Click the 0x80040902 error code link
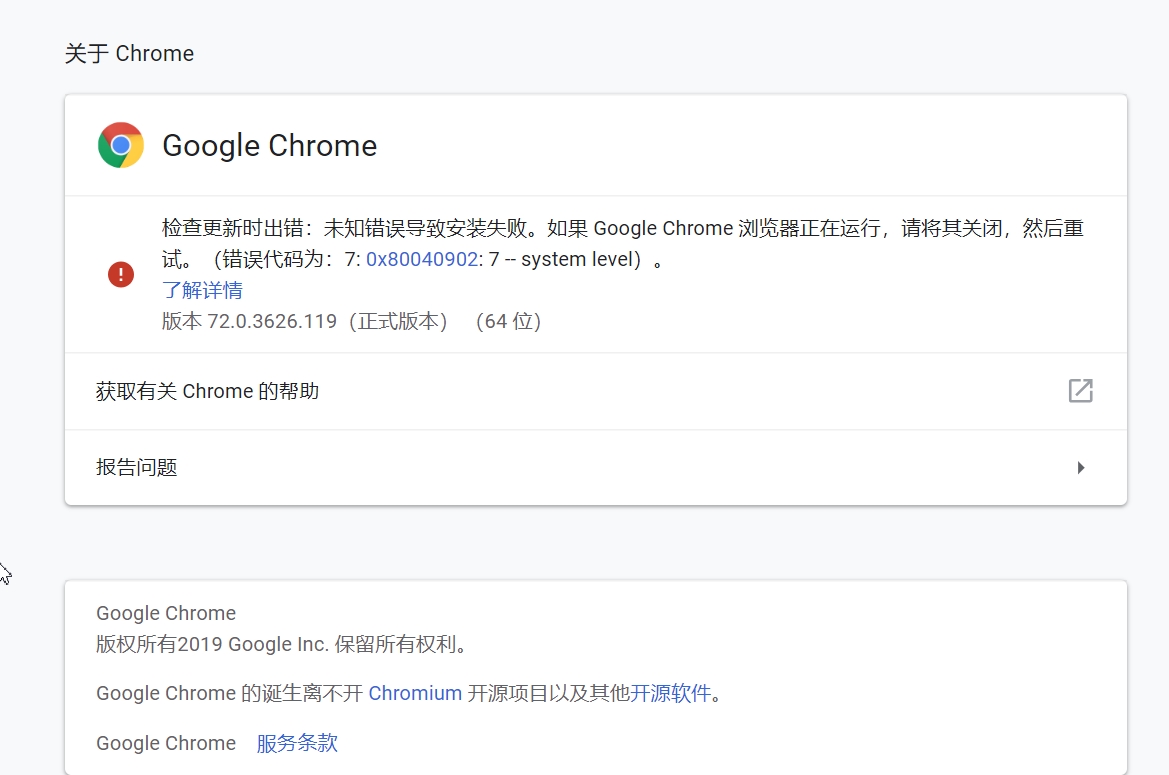The width and height of the screenshot is (1169, 775). (422, 260)
